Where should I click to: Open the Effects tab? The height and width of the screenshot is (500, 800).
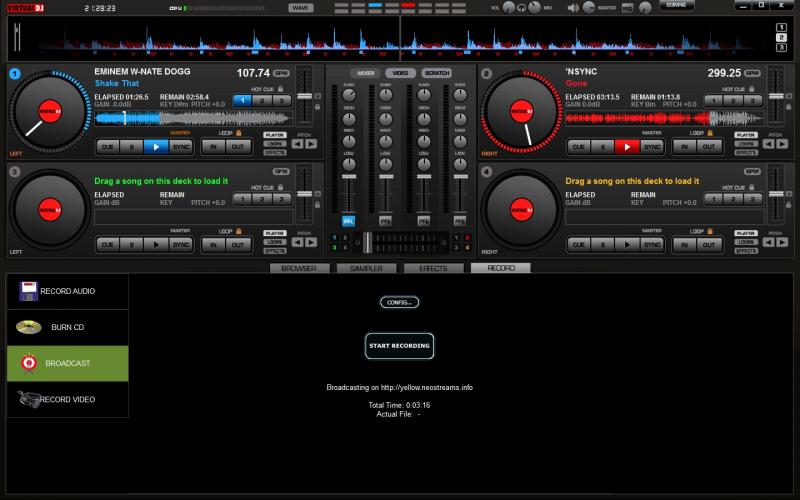point(433,268)
